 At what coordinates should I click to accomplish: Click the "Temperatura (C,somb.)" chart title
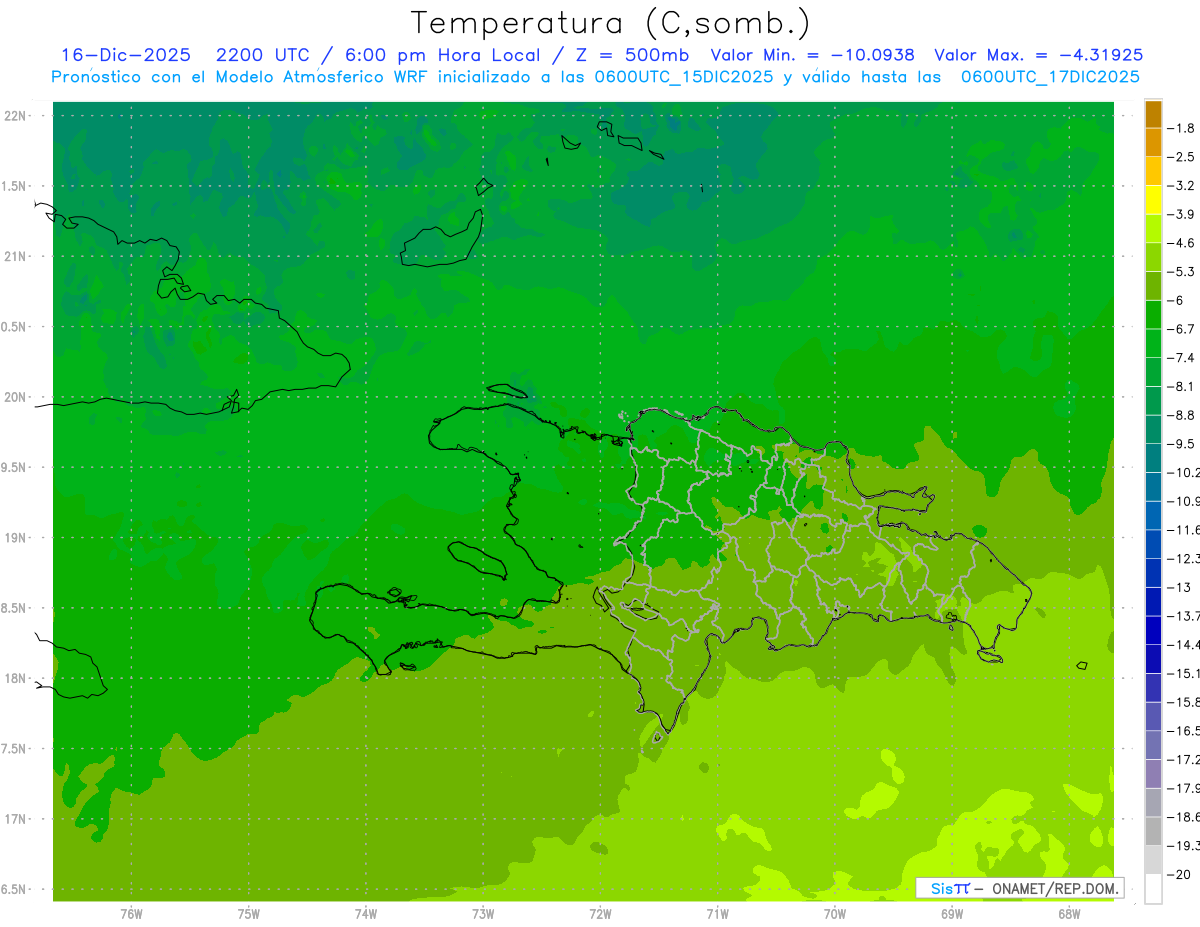click(x=610, y=24)
